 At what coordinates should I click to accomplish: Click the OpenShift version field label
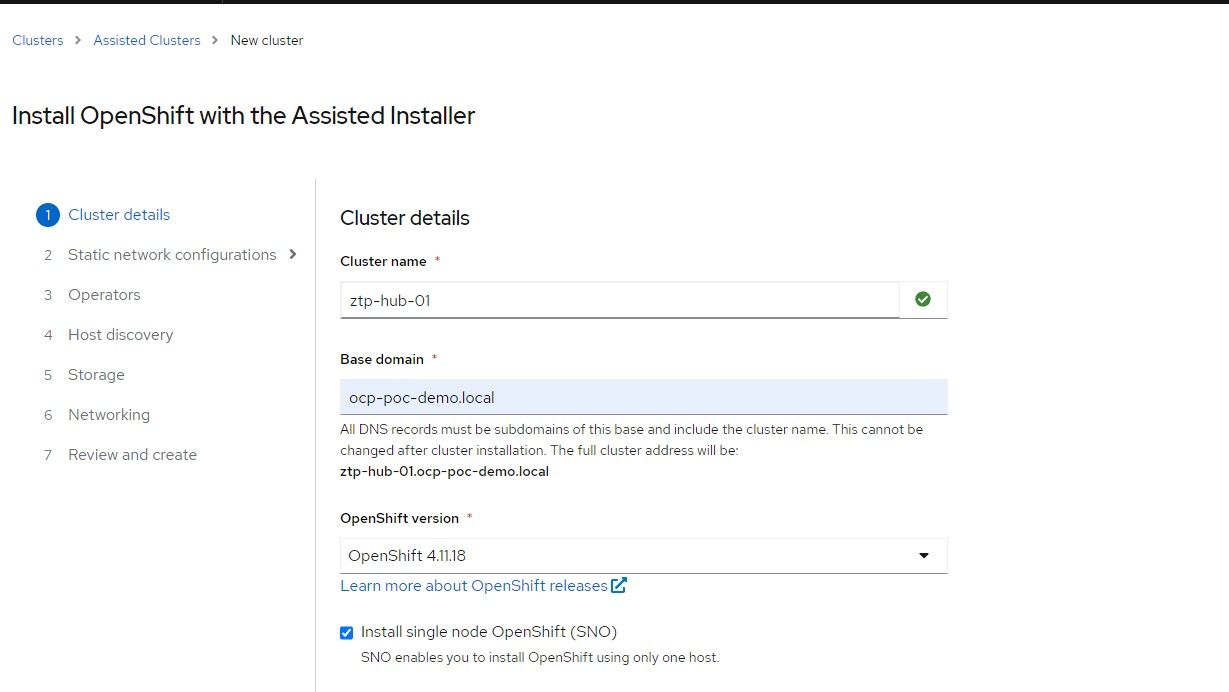click(399, 518)
